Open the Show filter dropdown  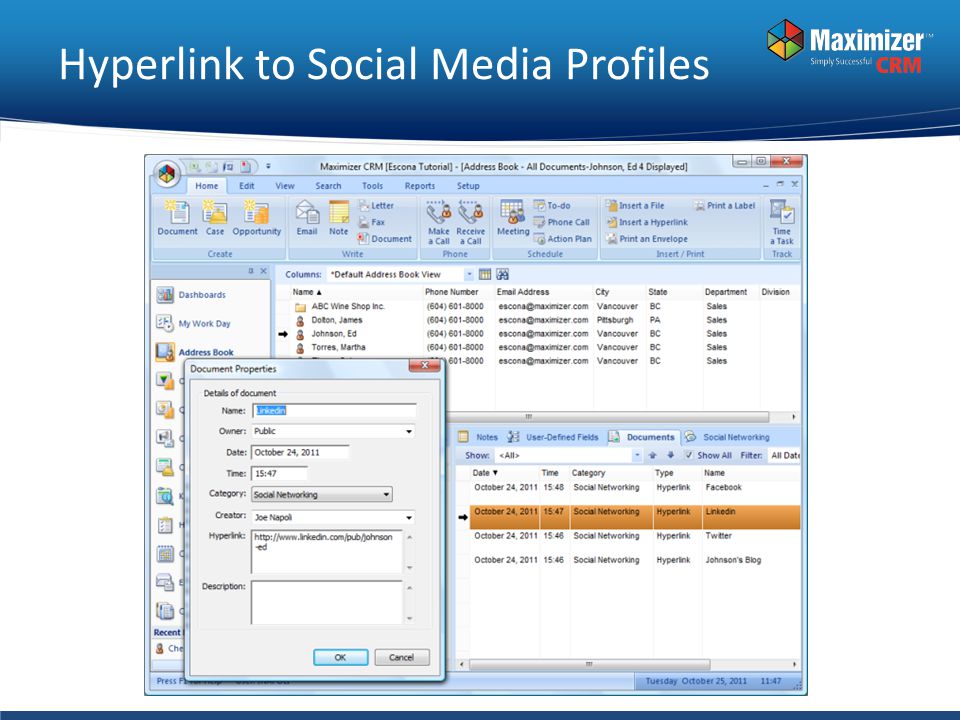click(637, 455)
